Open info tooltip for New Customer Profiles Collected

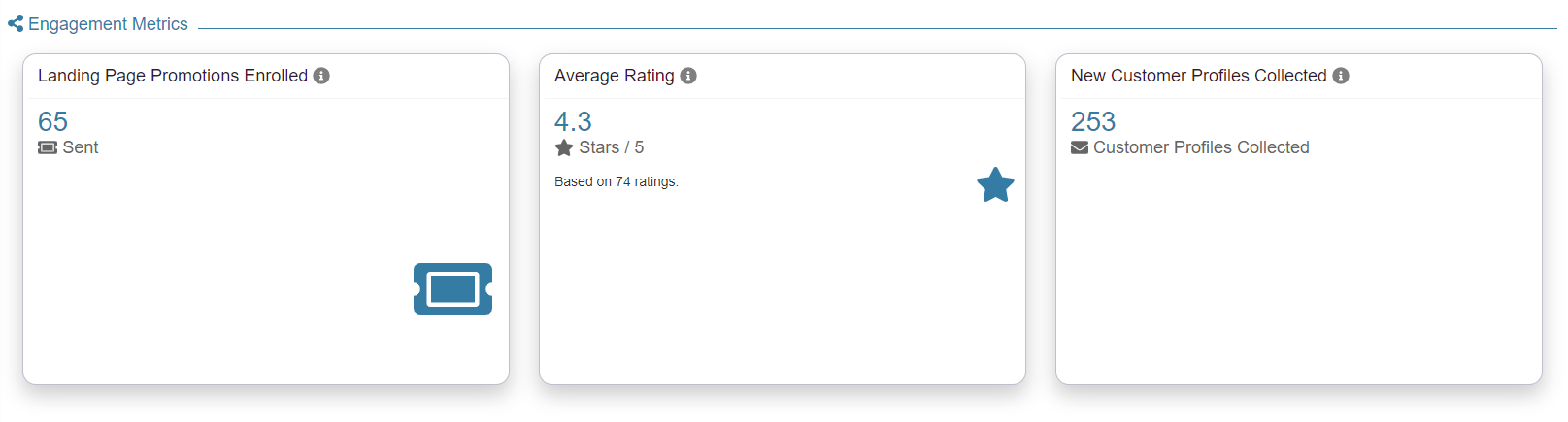(1341, 76)
